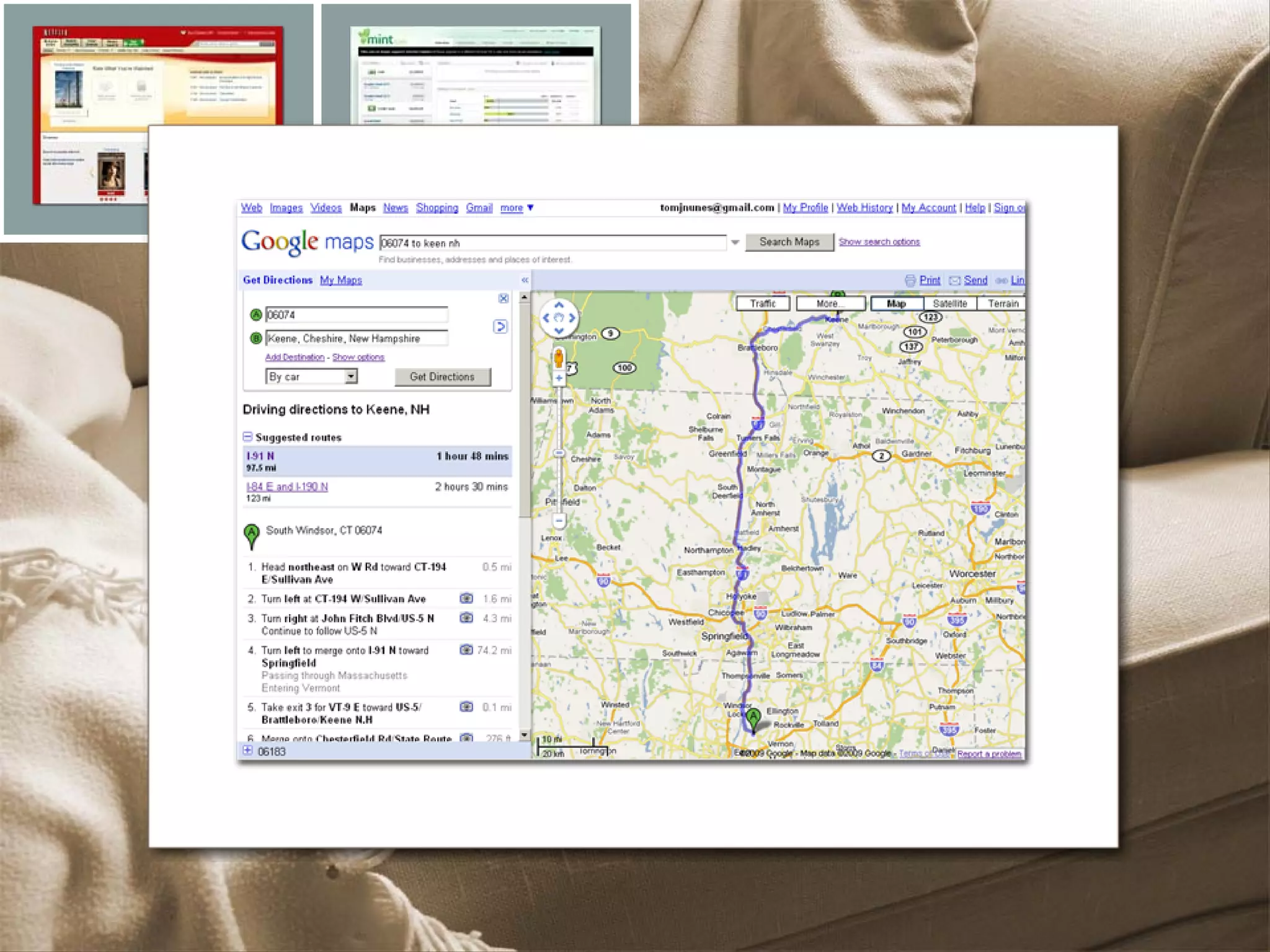Close the directions form with X icon
This screenshot has height=952, width=1270.
pyautogui.click(x=504, y=299)
